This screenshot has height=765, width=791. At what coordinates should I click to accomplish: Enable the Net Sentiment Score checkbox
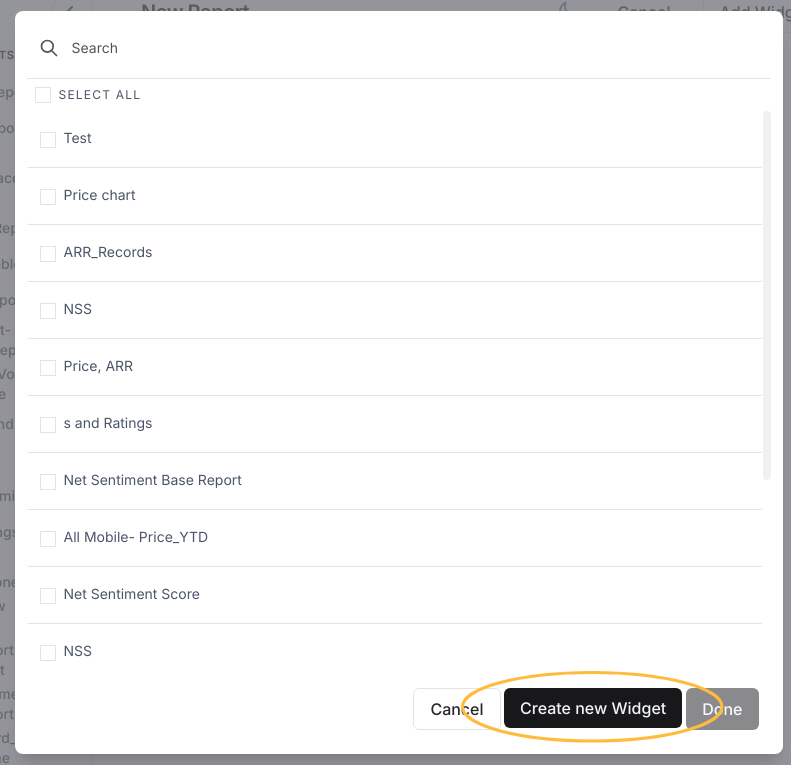[48, 596]
